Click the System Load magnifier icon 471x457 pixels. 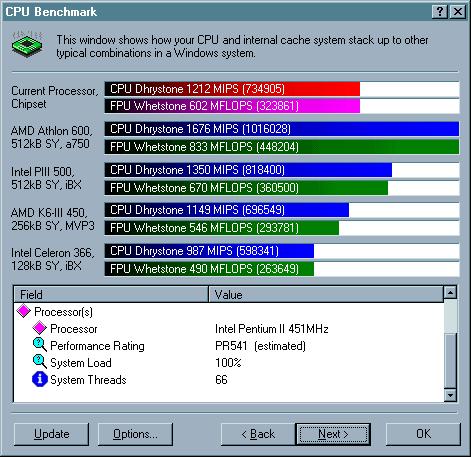click(x=40, y=362)
